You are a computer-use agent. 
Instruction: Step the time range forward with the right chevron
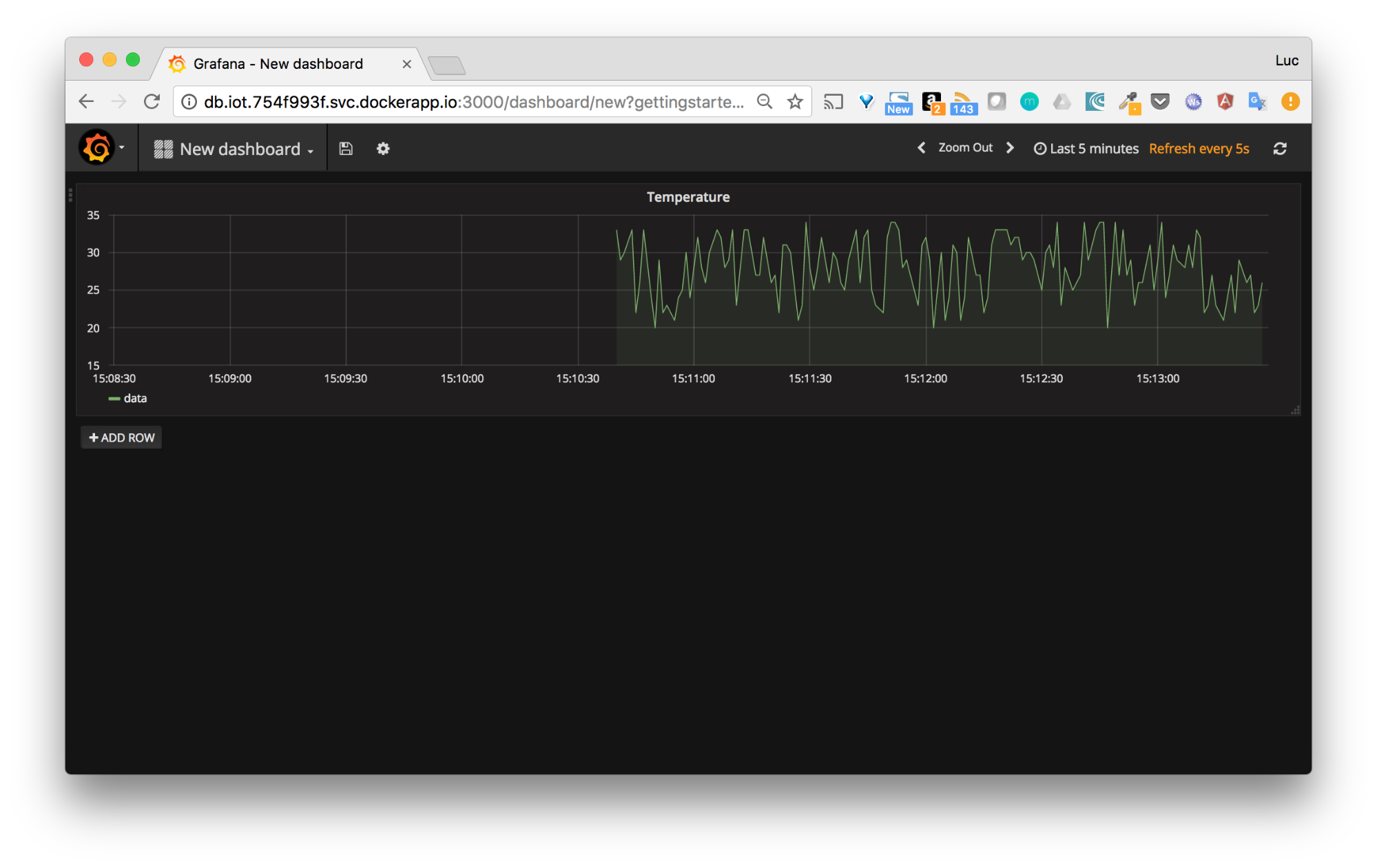pyautogui.click(x=1010, y=147)
